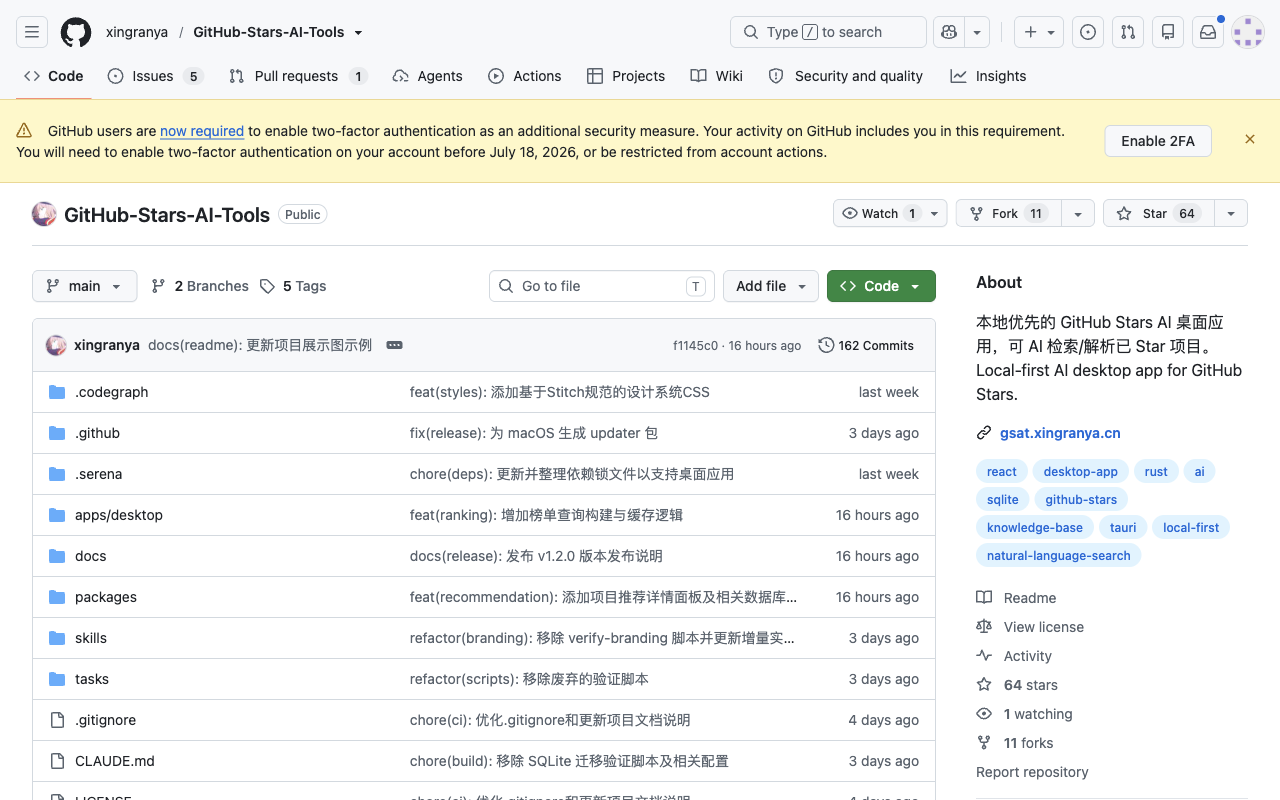Image resolution: width=1280 pixels, height=800 pixels.
Task: Select the desktop-app topic tag
Action: tap(1081, 472)
